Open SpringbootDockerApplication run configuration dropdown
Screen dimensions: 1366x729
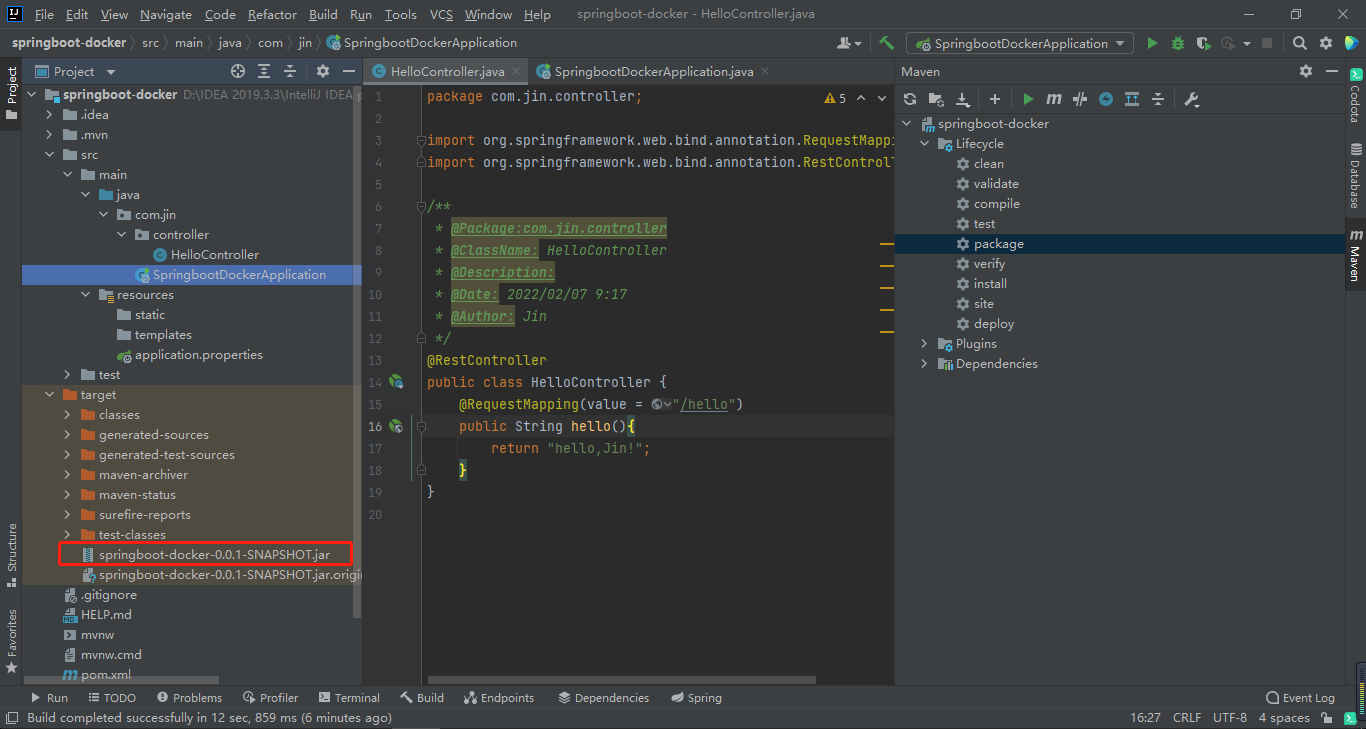(1020, 43)
